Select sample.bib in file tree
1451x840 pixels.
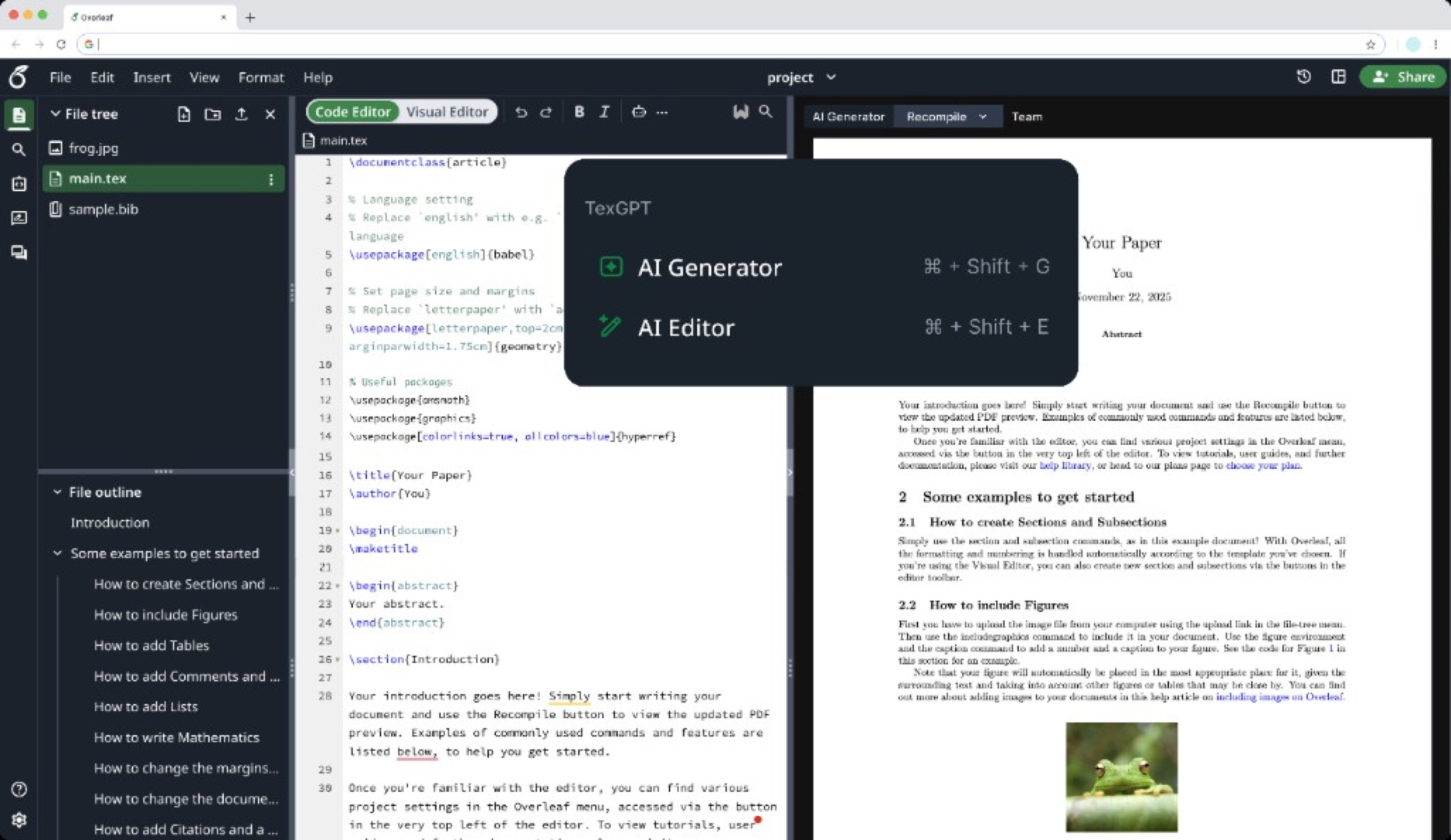tap(163, 209)
